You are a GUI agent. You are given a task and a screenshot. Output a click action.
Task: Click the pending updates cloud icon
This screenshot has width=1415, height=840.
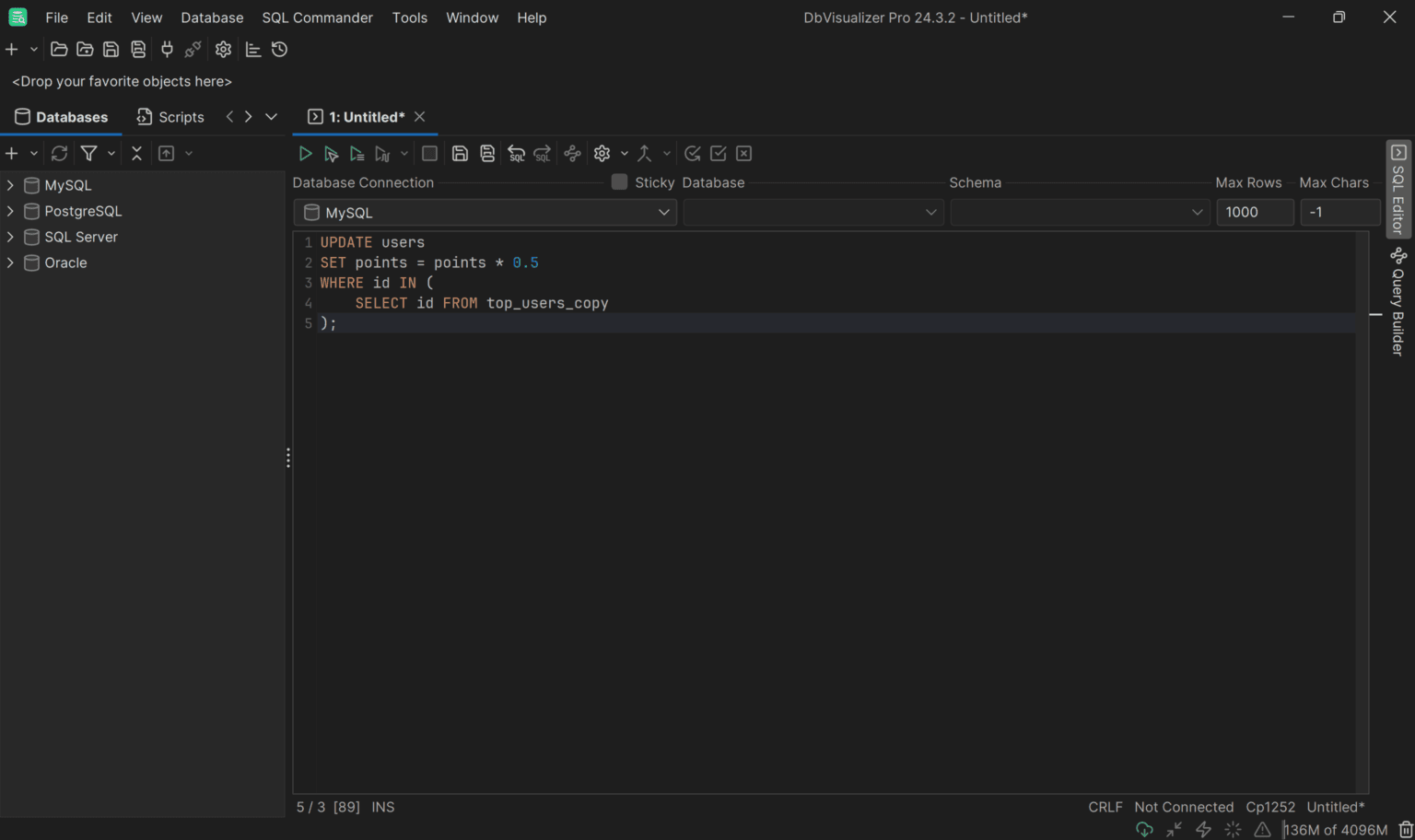click(1144, 829)
